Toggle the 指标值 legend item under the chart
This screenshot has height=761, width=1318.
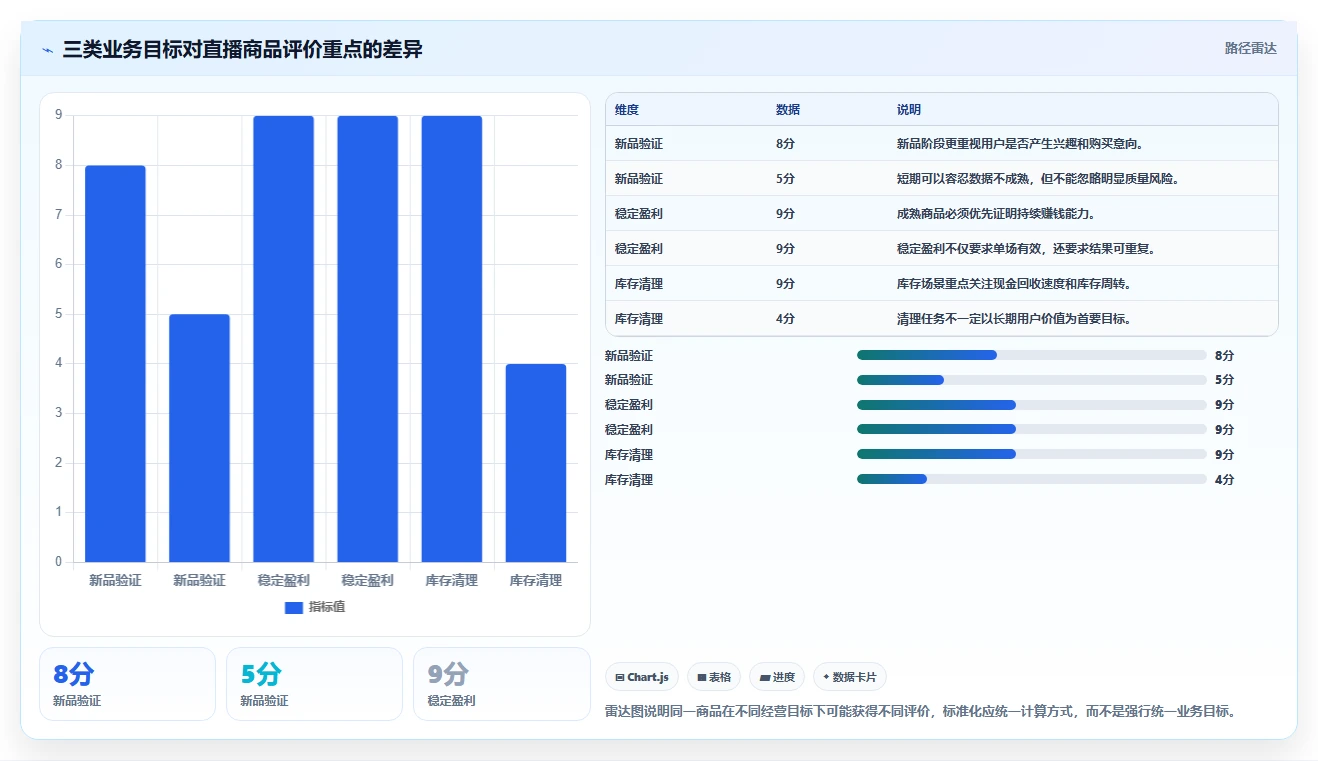click(x=315, y=607)
